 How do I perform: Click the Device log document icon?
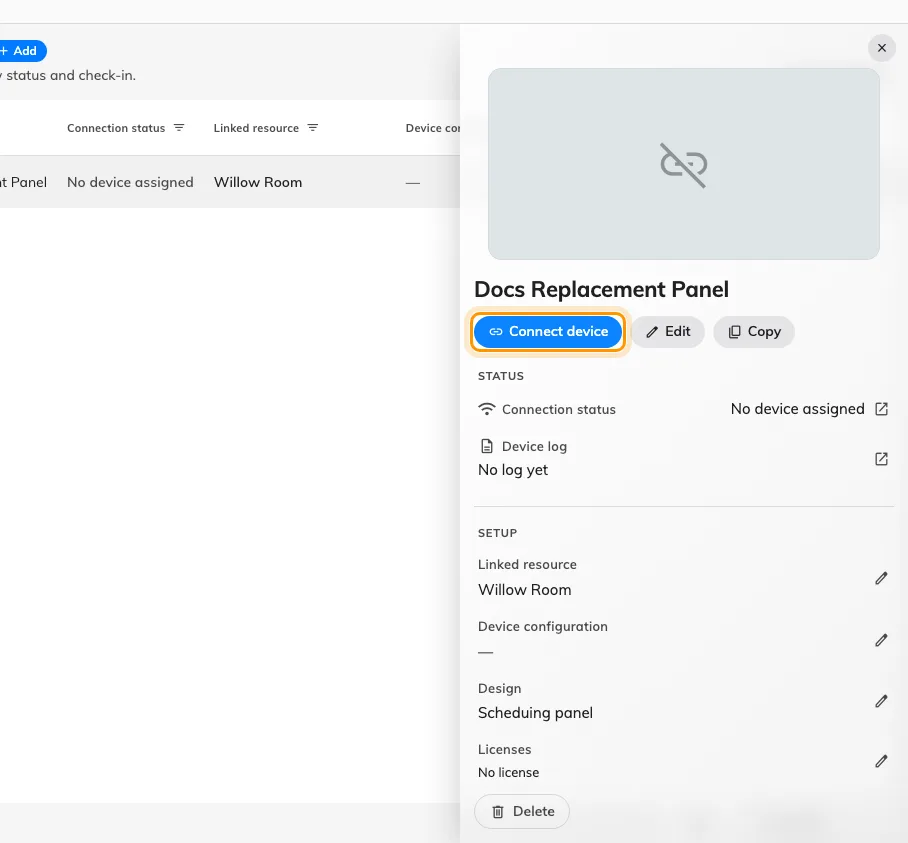(x=487, y=446)
